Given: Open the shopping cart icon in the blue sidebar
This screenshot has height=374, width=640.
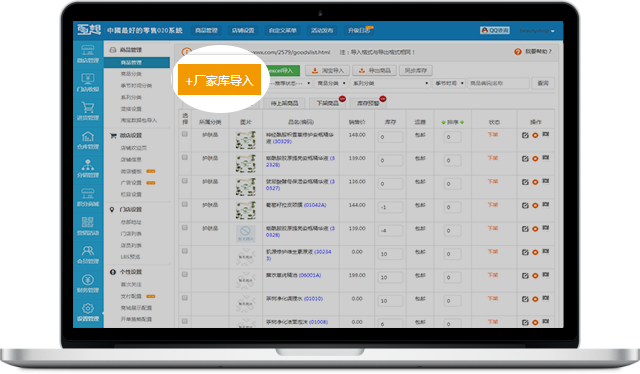Looking at the screenshot, I should point(88,107).
